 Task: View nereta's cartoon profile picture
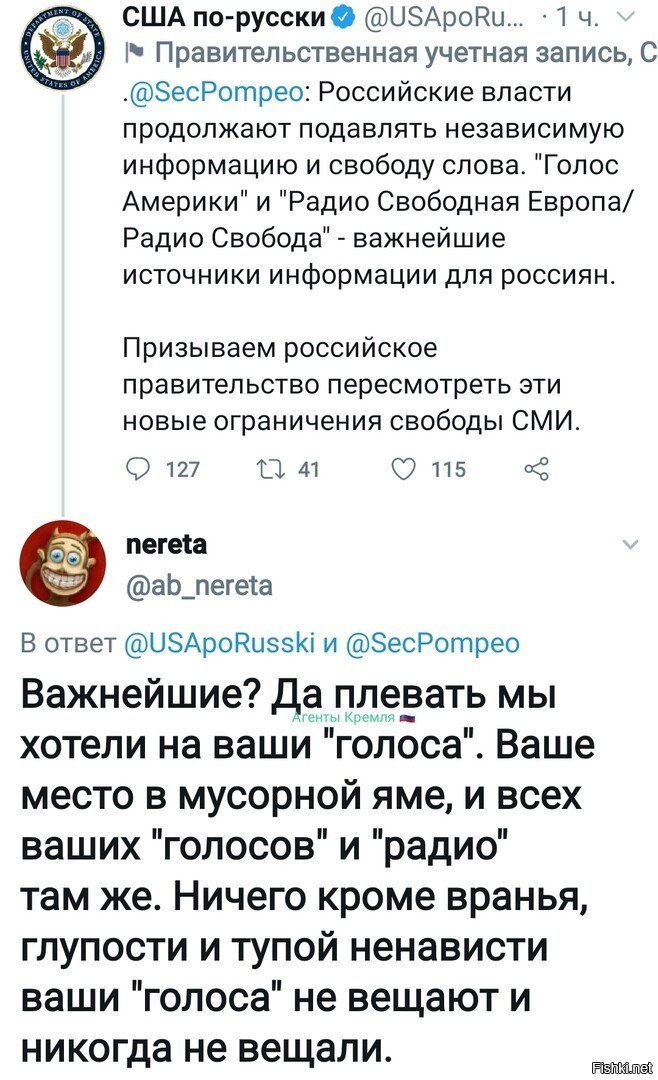pyautogui.click(x=62, y=563)
